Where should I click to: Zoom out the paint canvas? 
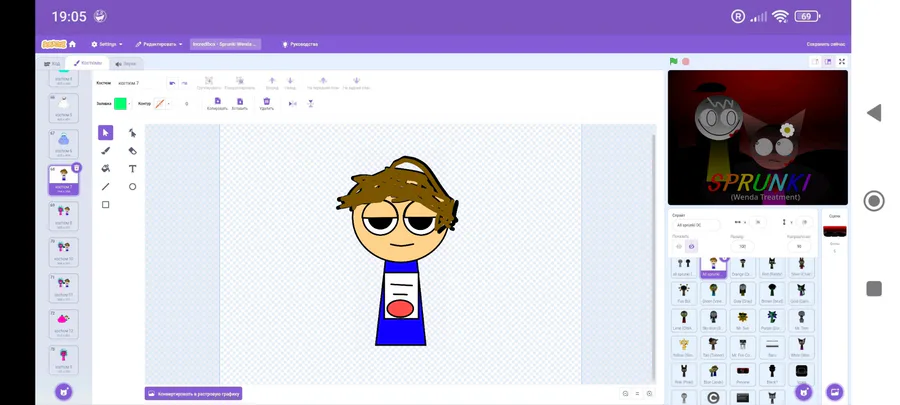pos(625,394)
